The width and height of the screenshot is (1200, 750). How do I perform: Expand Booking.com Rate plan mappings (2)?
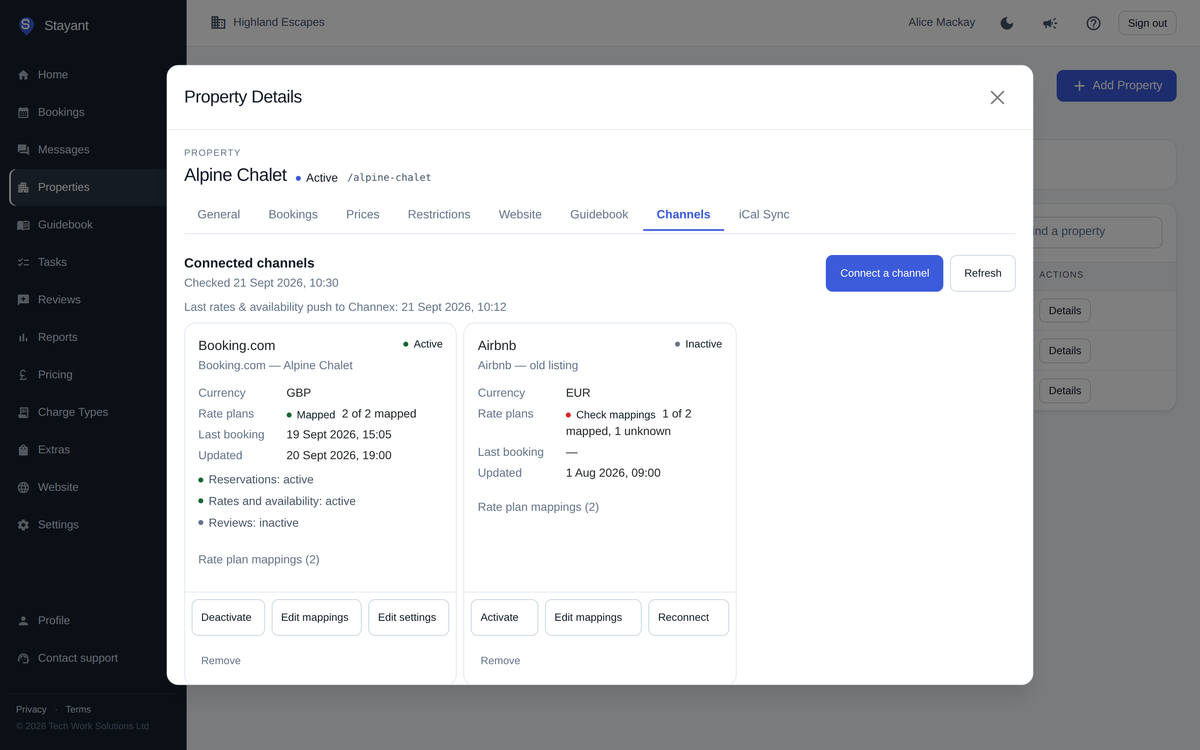(x=259, y=560)
